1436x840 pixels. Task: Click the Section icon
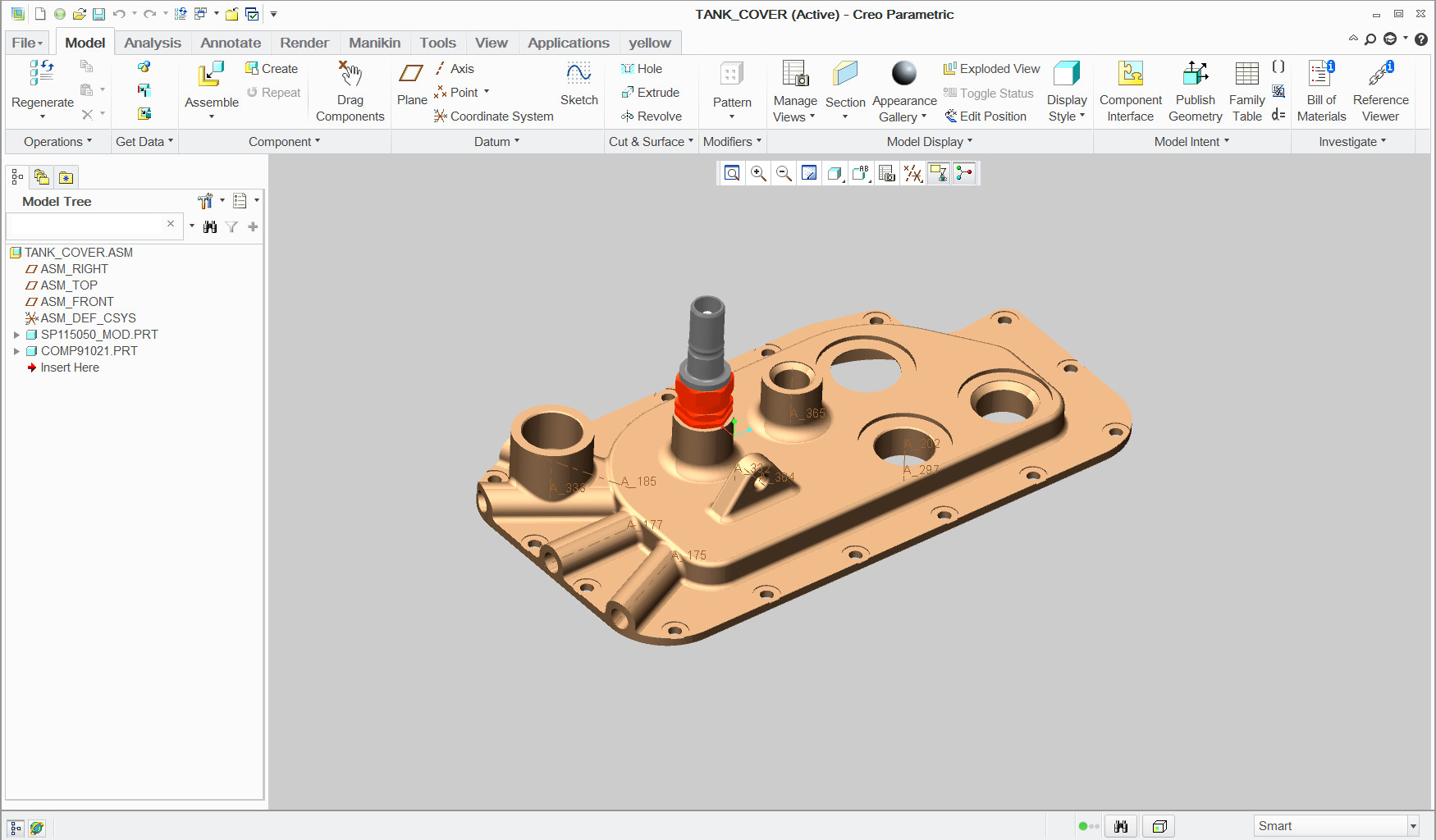(x=845, y=74)
